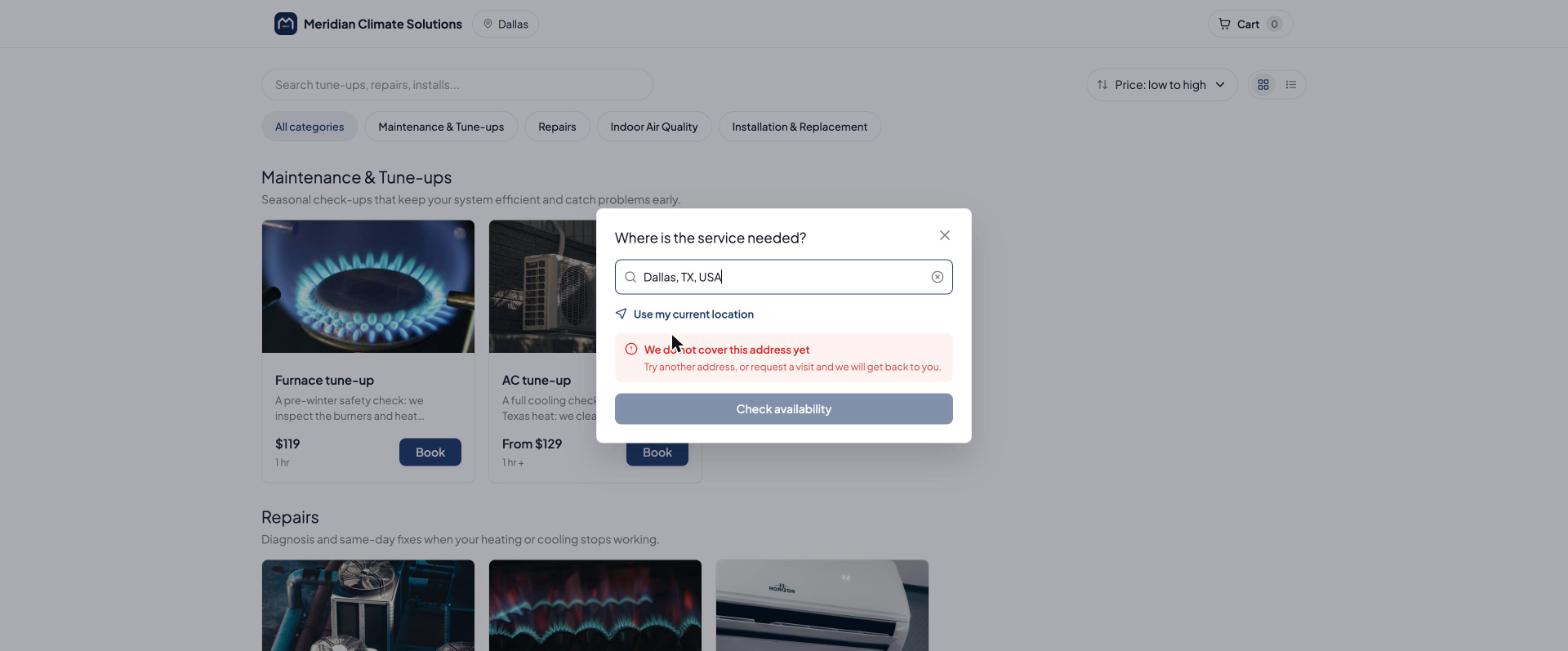Click the service search input field

pyautogui.click(x=457, y=85)
